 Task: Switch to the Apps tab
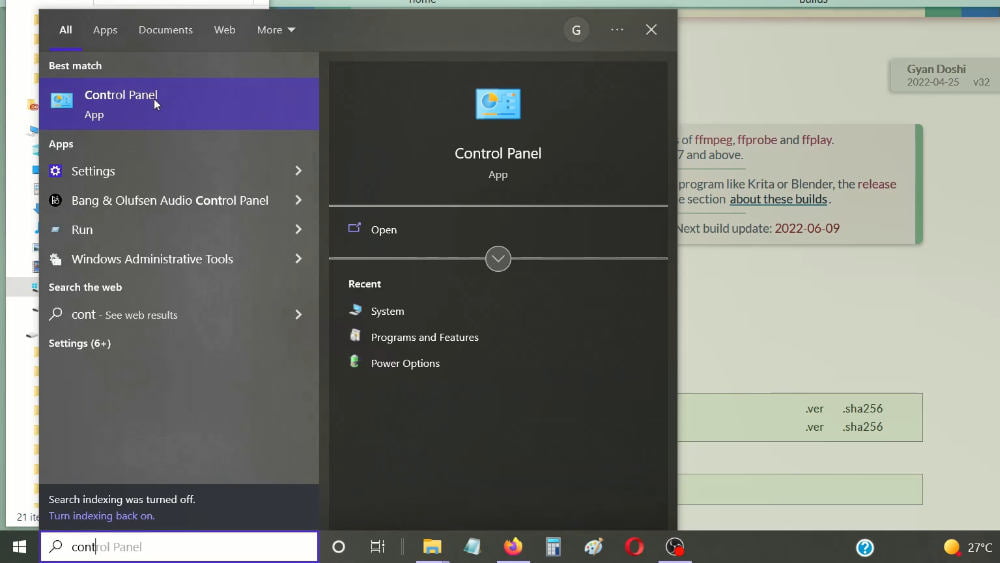105,30
